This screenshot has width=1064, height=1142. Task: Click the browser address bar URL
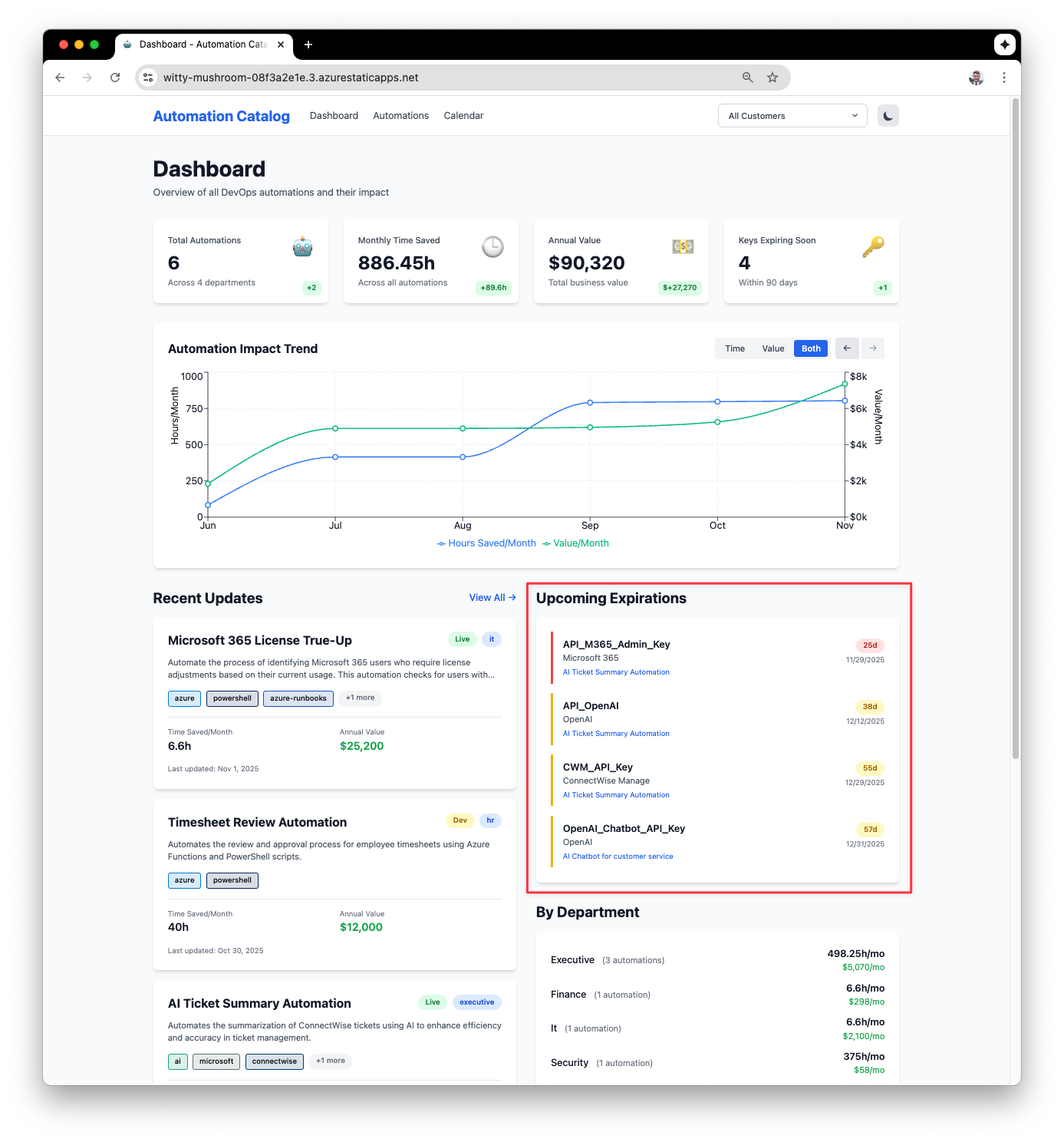291,78
